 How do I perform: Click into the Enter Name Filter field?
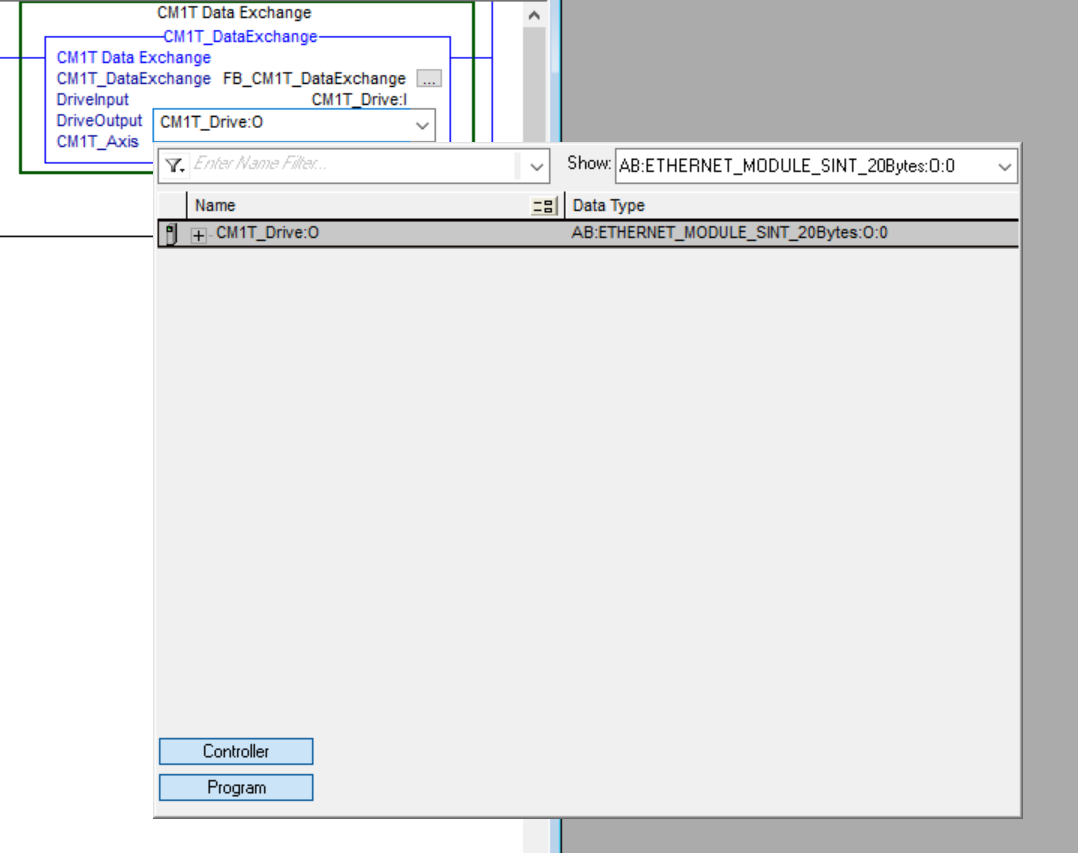click(350, 165)
